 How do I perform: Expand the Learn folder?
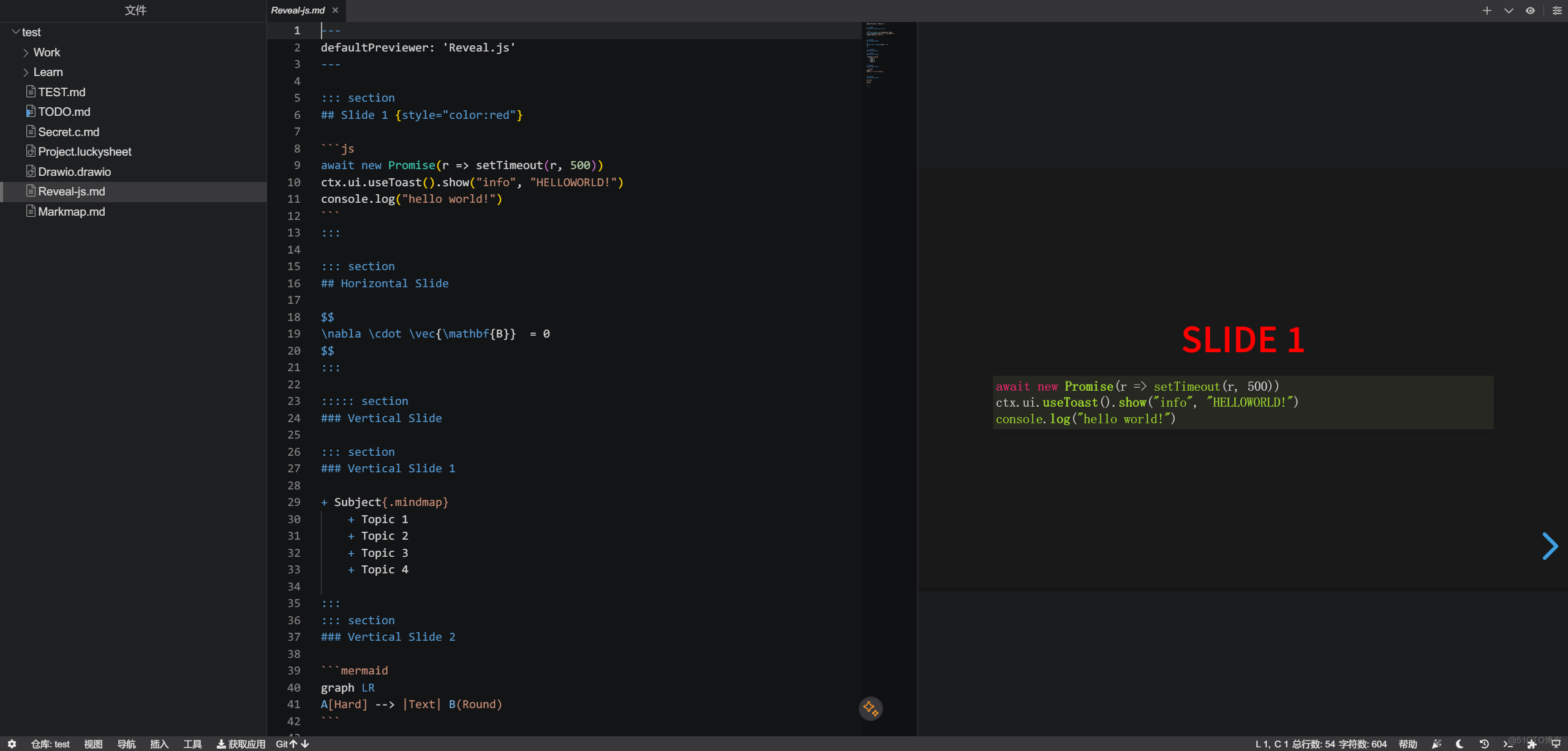pos(26,72)
